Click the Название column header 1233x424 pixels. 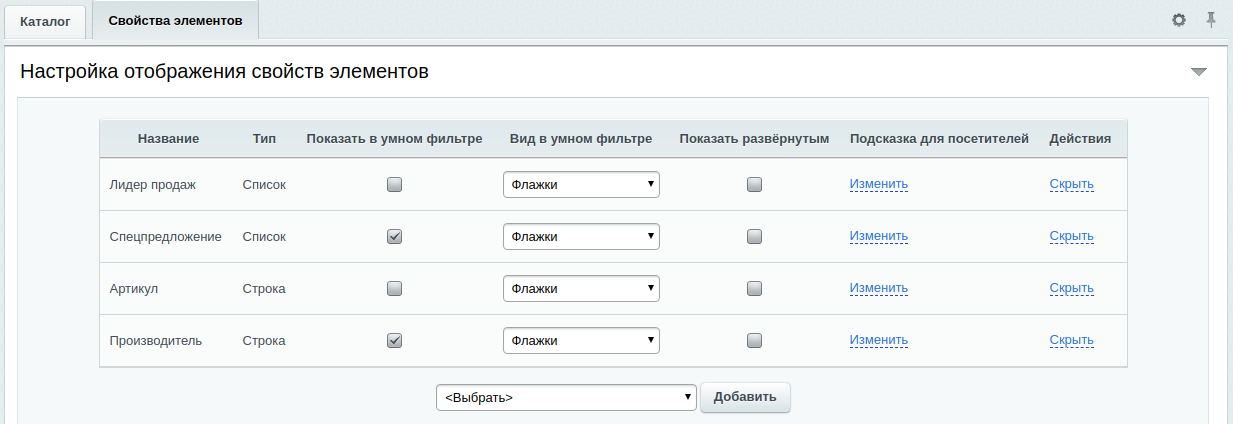coord(168,139)
